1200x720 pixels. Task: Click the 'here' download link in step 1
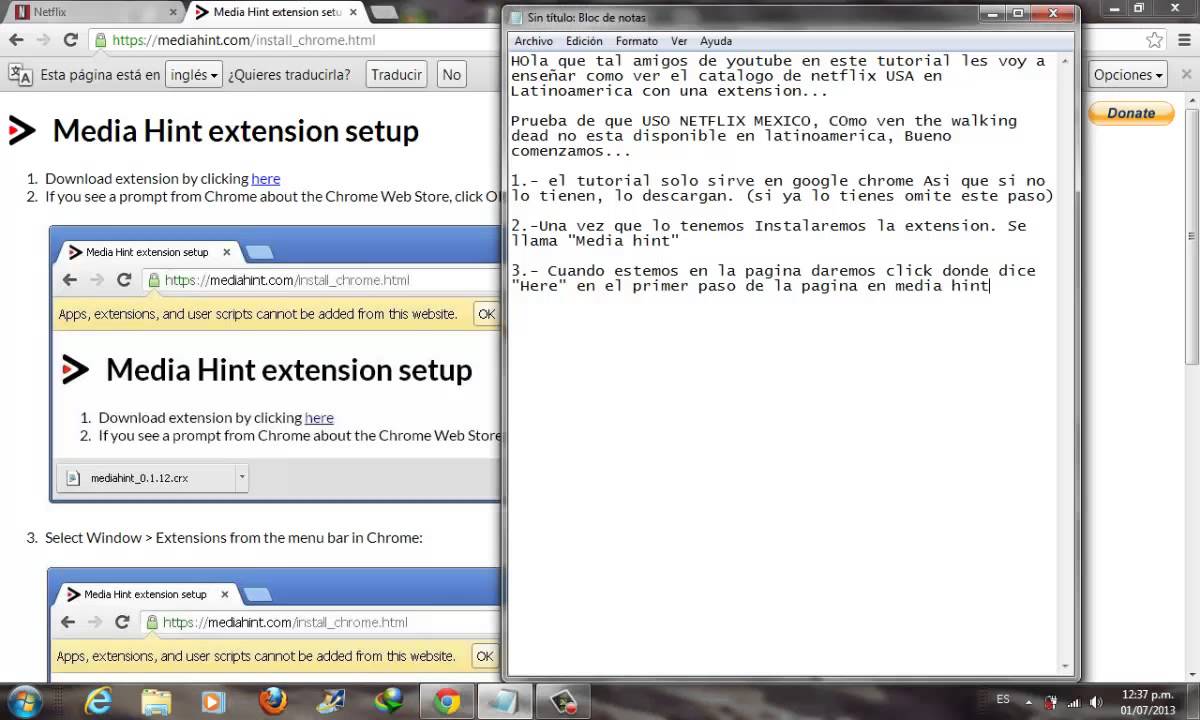[266, 178]
